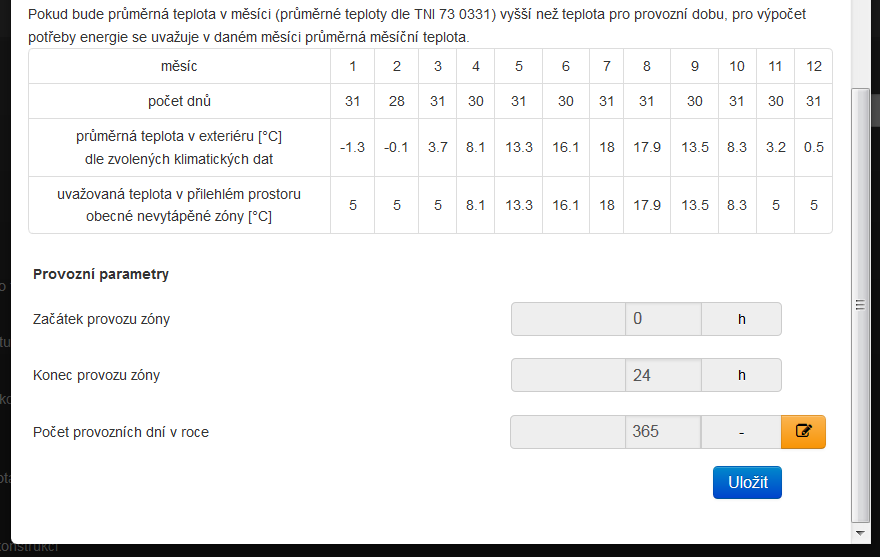Viewport: 880px width, 557px height.
Task: Click July exterior temperature cell 18
Action: [607, 148]
